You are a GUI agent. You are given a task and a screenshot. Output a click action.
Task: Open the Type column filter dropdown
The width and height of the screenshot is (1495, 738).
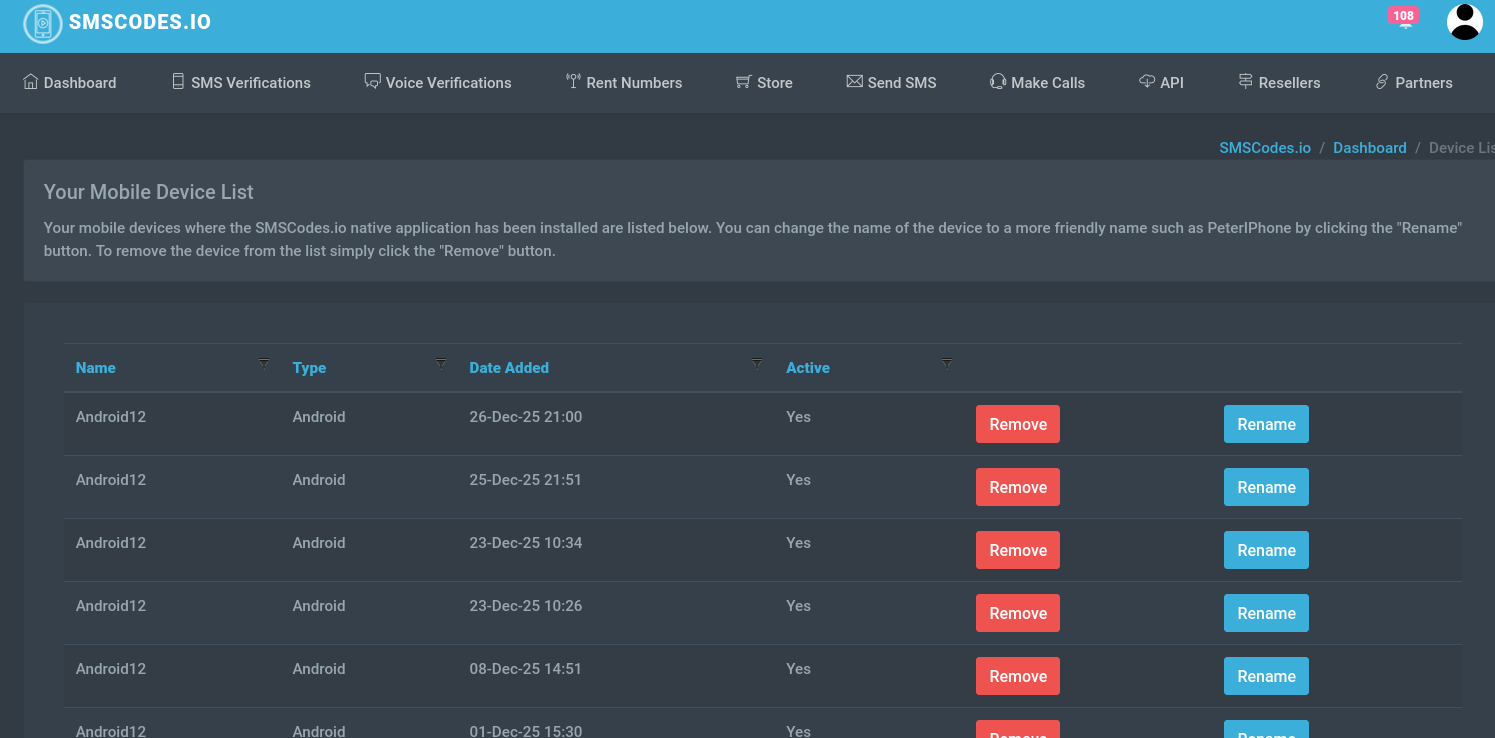tap(441, 363)
